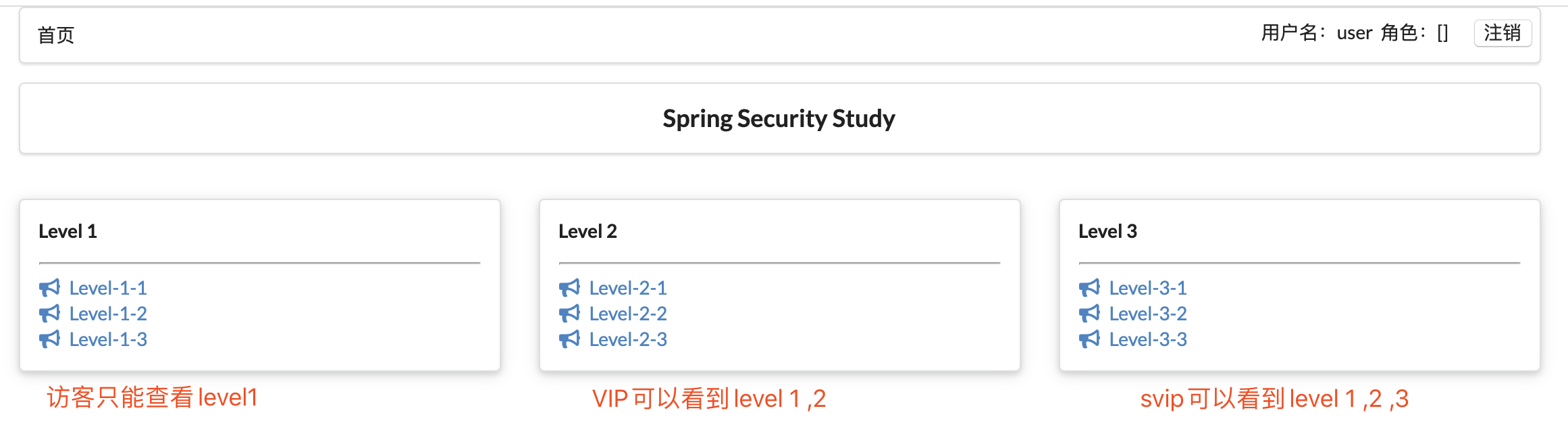1568x442 pixels.
Task: Open the 首页 home menu item
Action: pyautogui.click(x=56, y=35)
